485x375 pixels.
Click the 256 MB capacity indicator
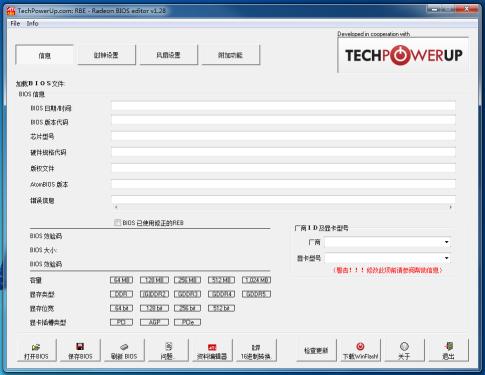coord(187,280)
